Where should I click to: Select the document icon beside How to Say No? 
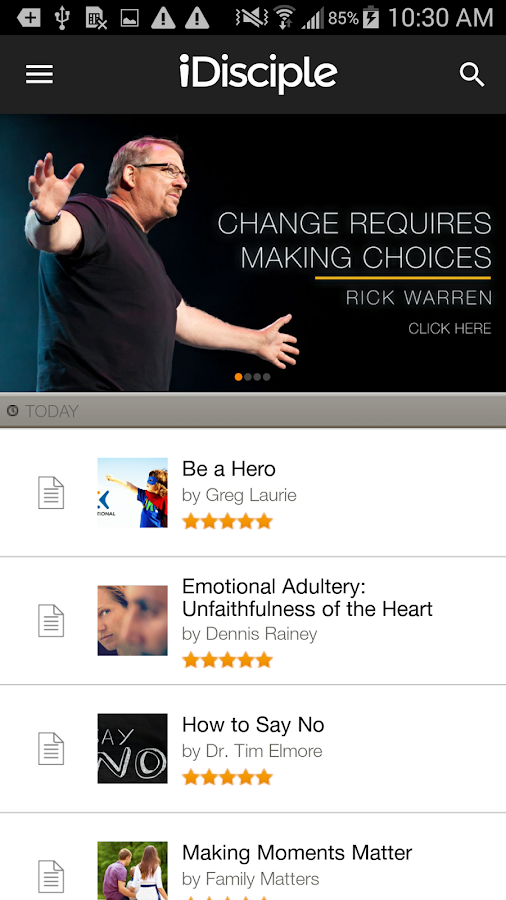click(x=50, y=748)
